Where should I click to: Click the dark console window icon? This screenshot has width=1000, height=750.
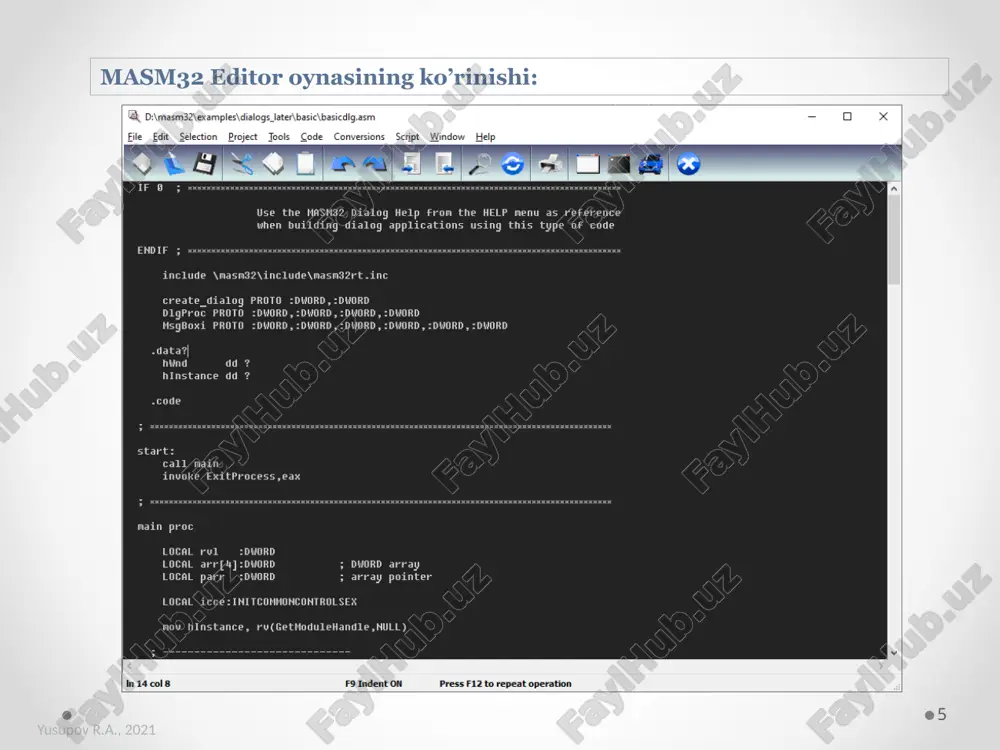pos(619,165)
